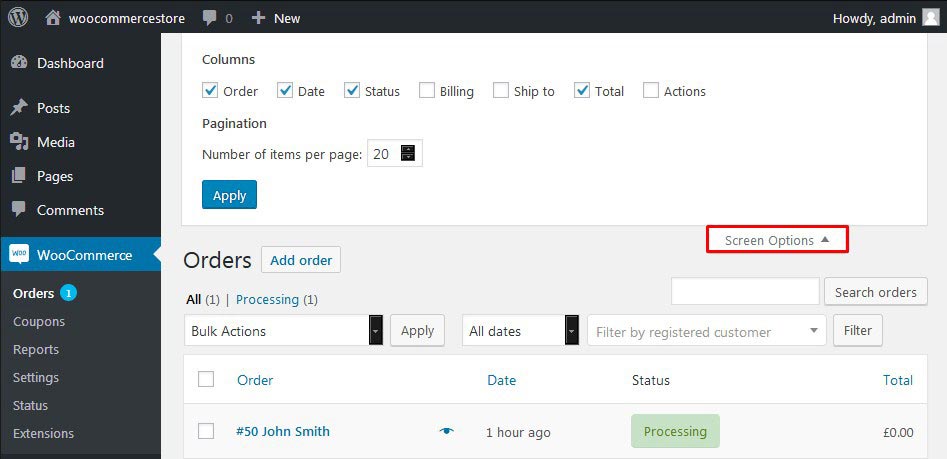Click the Comments sidebar bubble icon
This screenshot has height=459, width=947.
point(19,210)
